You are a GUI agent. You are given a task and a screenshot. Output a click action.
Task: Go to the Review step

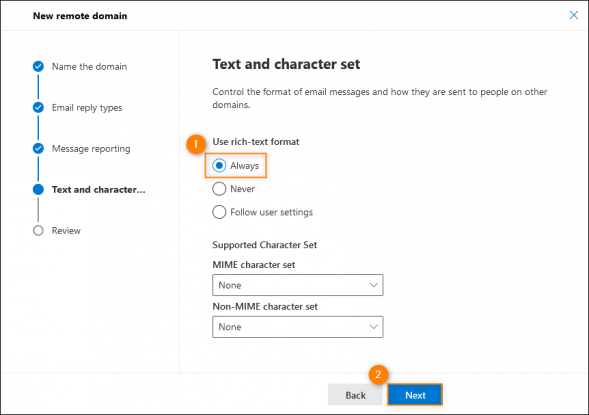[66, 231]
